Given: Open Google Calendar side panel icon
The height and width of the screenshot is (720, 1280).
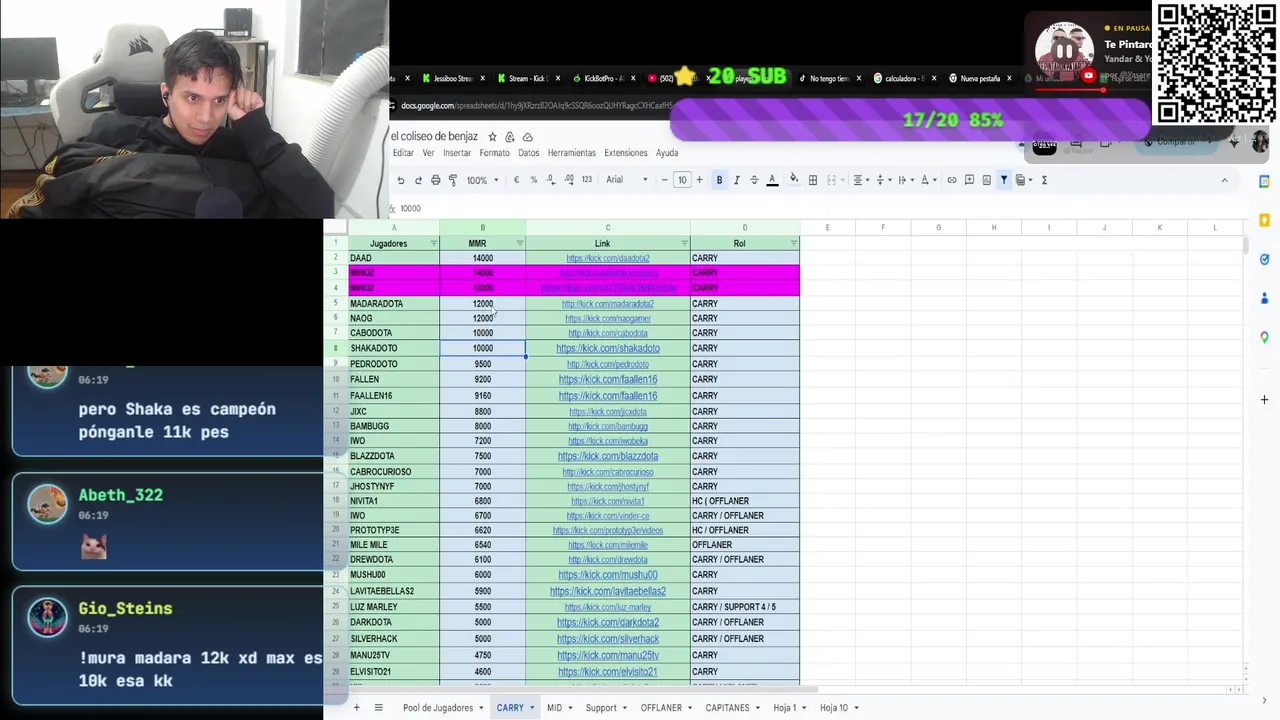Looking at the screenshot, I should [x=1264, y=181].
